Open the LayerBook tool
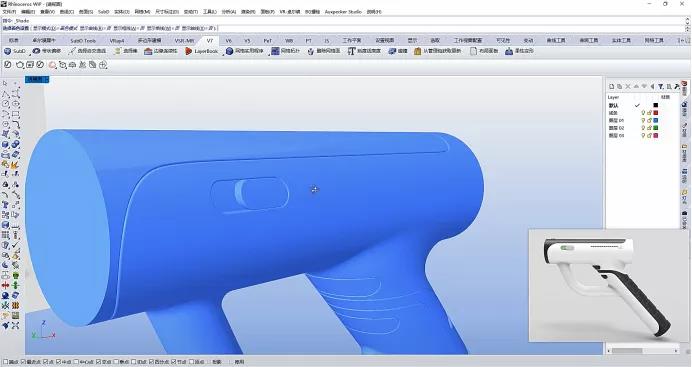 [201, 51]
